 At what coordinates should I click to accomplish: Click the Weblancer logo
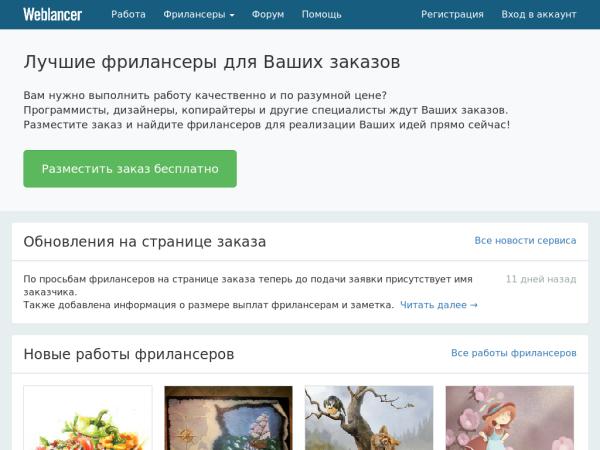52,15
